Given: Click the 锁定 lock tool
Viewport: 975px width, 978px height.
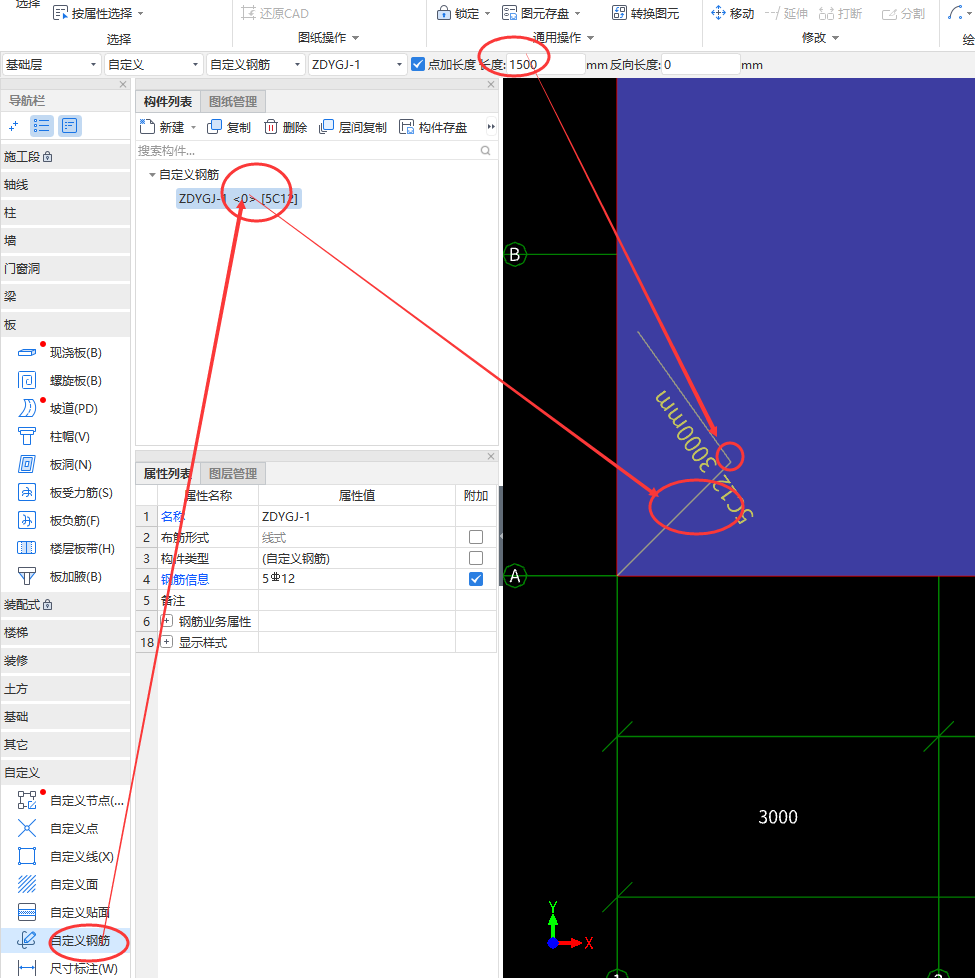Looking at the screenshot, I should (458, 13).
